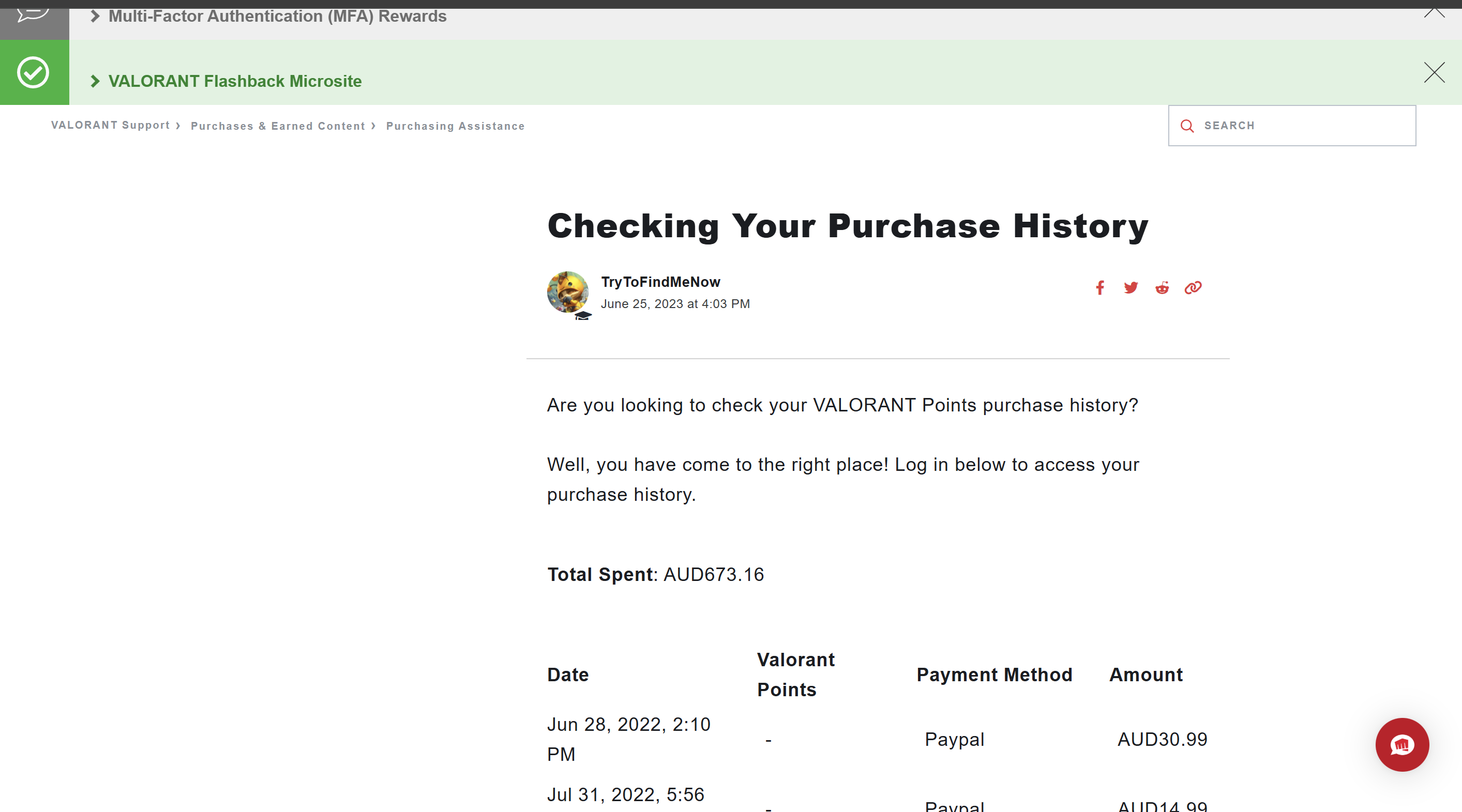Copy article link icon
Screen dimensions: 1462x812
(x=1193, y=287)
